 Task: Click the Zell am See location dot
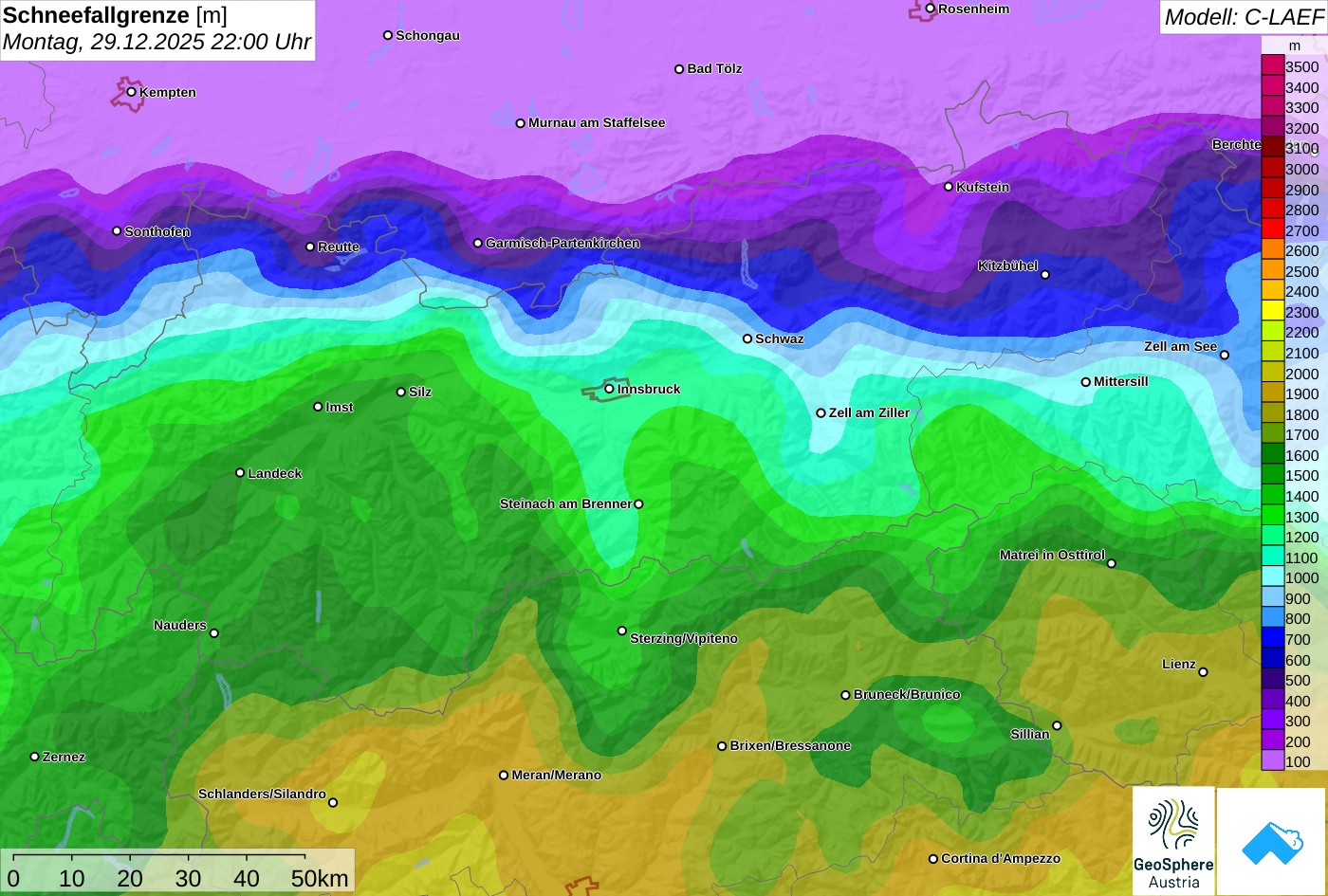[1224, 355]
